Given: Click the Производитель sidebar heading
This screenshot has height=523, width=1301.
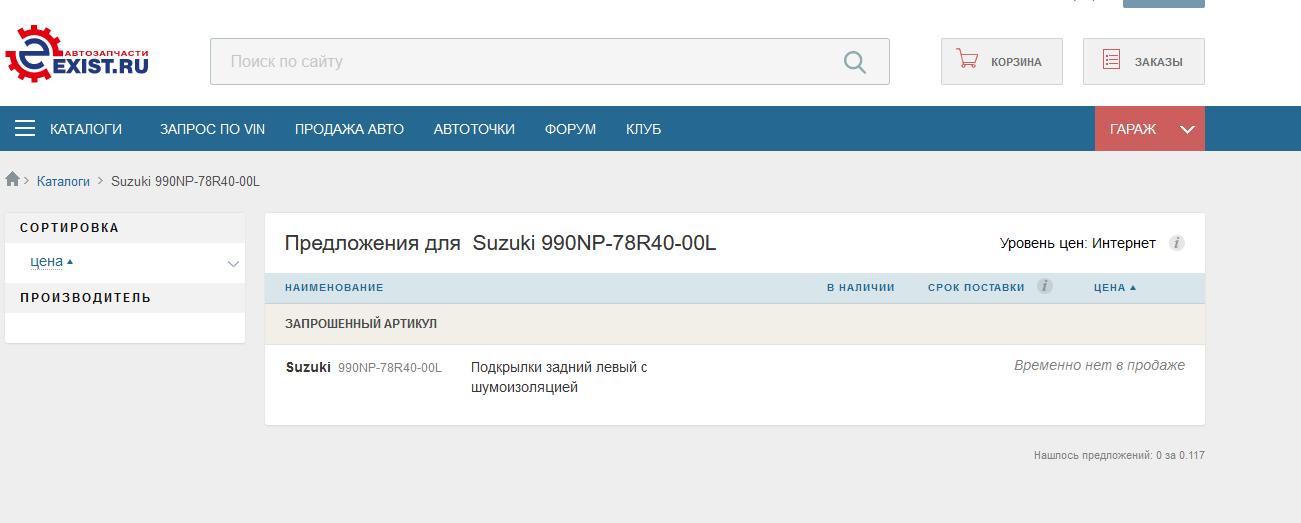Looking at the screenshot, I should (86, 297).
